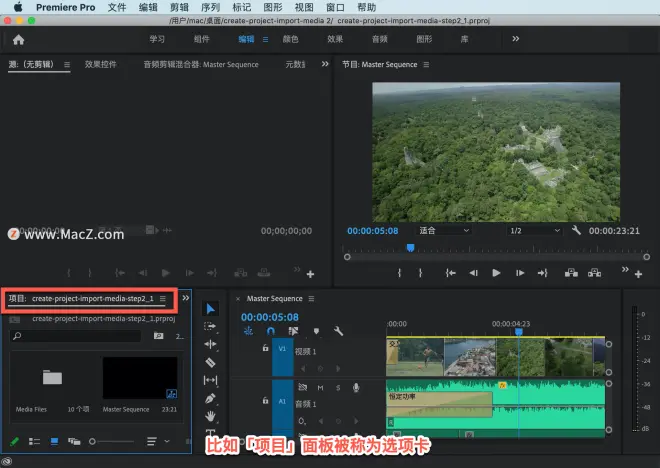Open Source Monitor button editor plus
The image size is (660, 468).
311,274
